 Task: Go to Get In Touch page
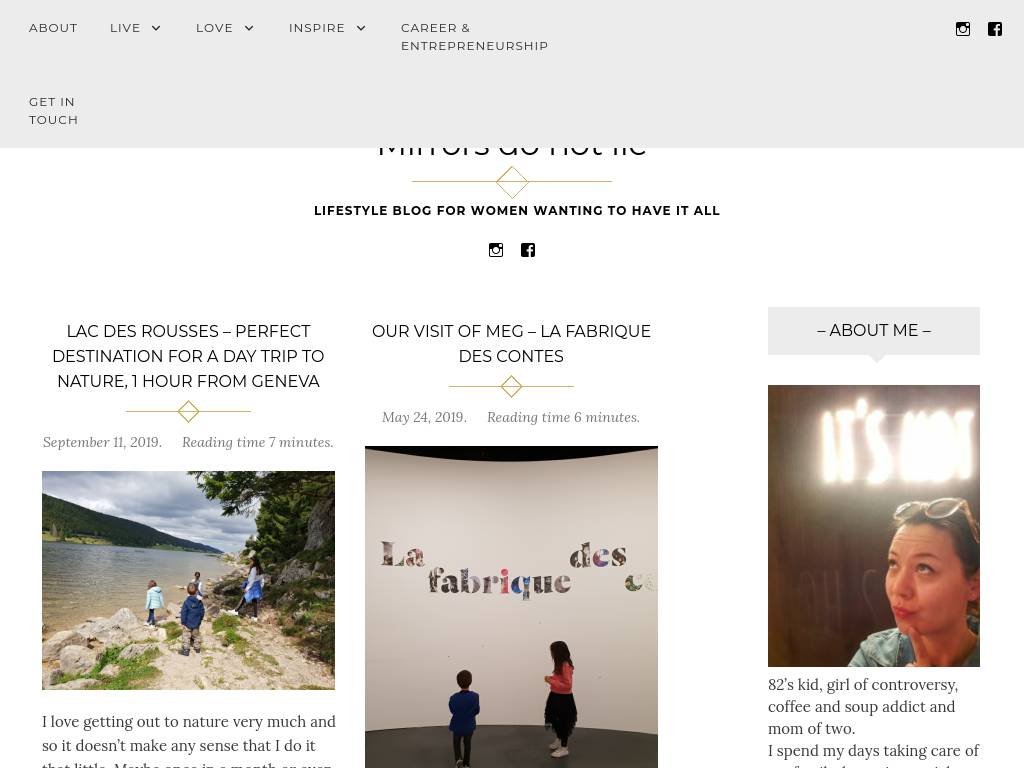click(54, 110)
